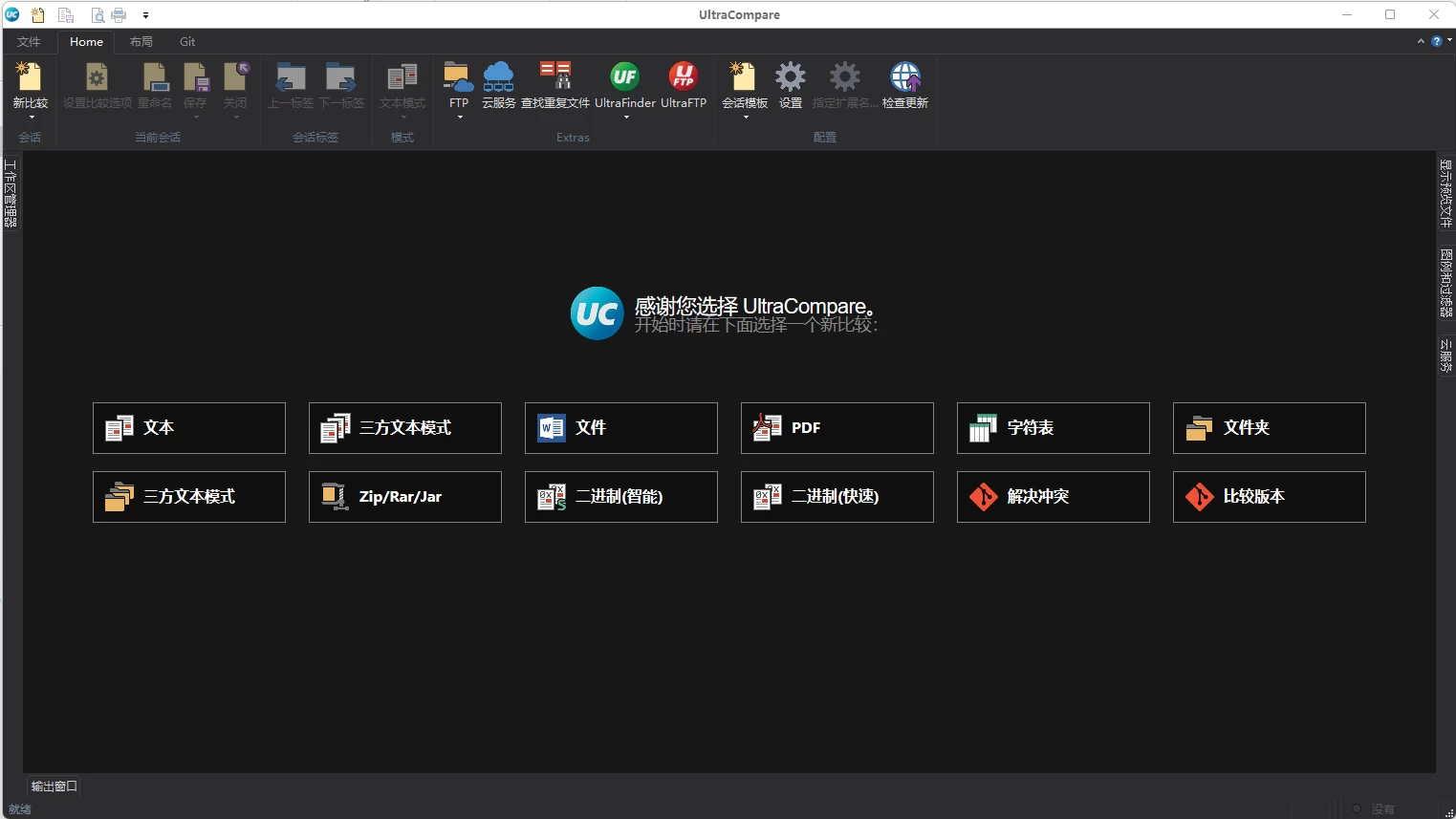Open the quick access toolbar customize arrow
Image resolution: width=1456 pixels, height=819 pixels.
(x=145, y=15)
